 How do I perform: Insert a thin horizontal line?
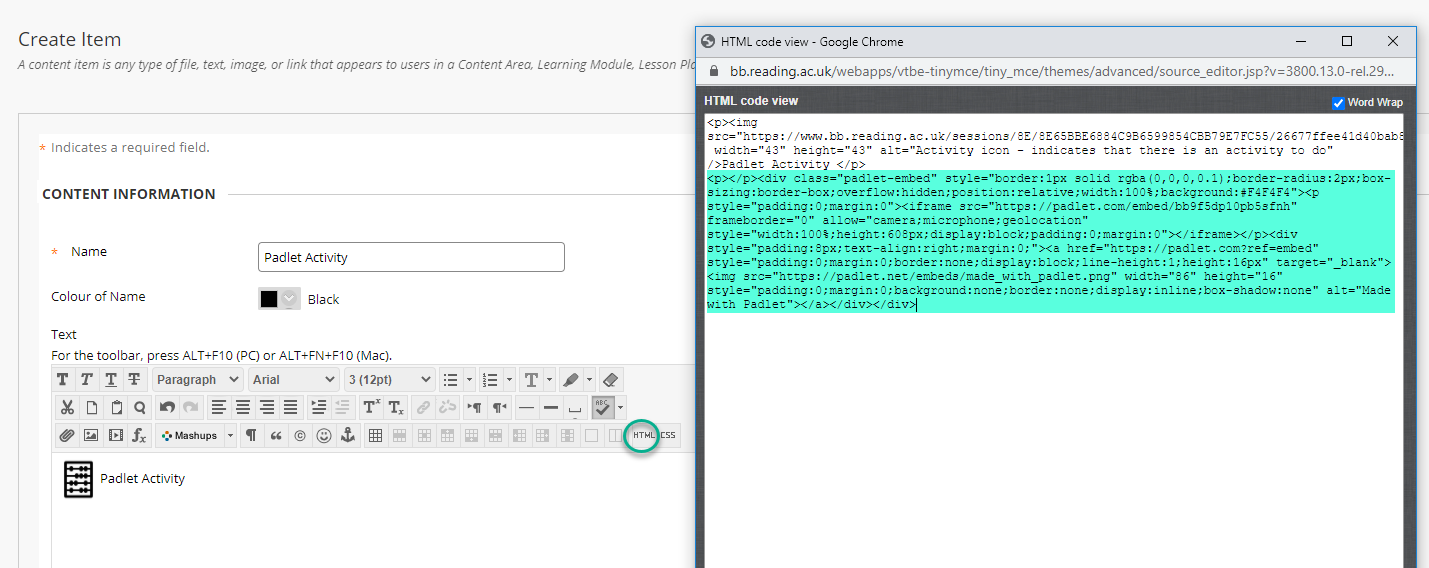coord(527,407)
